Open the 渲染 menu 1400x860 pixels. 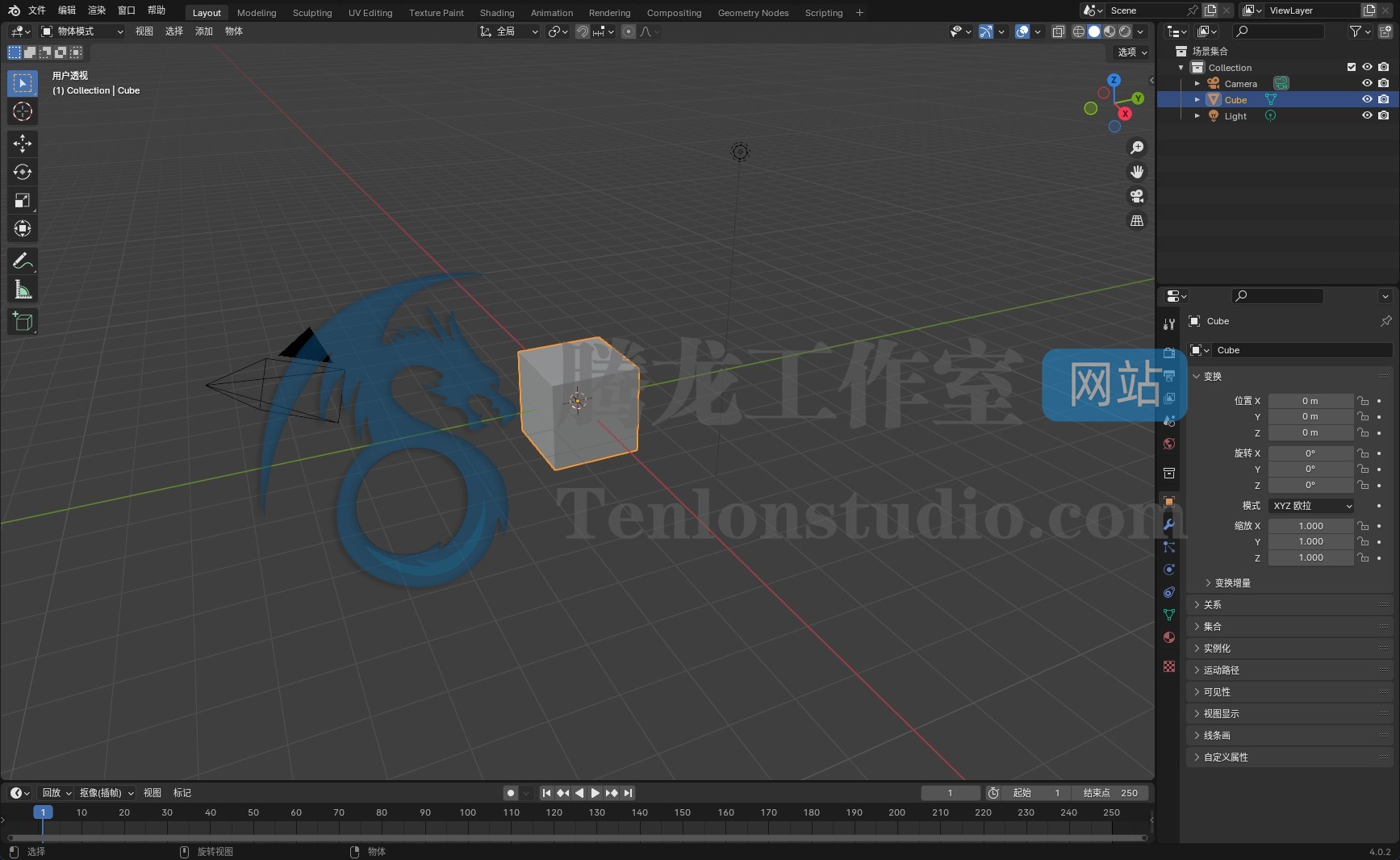point(97,10)
